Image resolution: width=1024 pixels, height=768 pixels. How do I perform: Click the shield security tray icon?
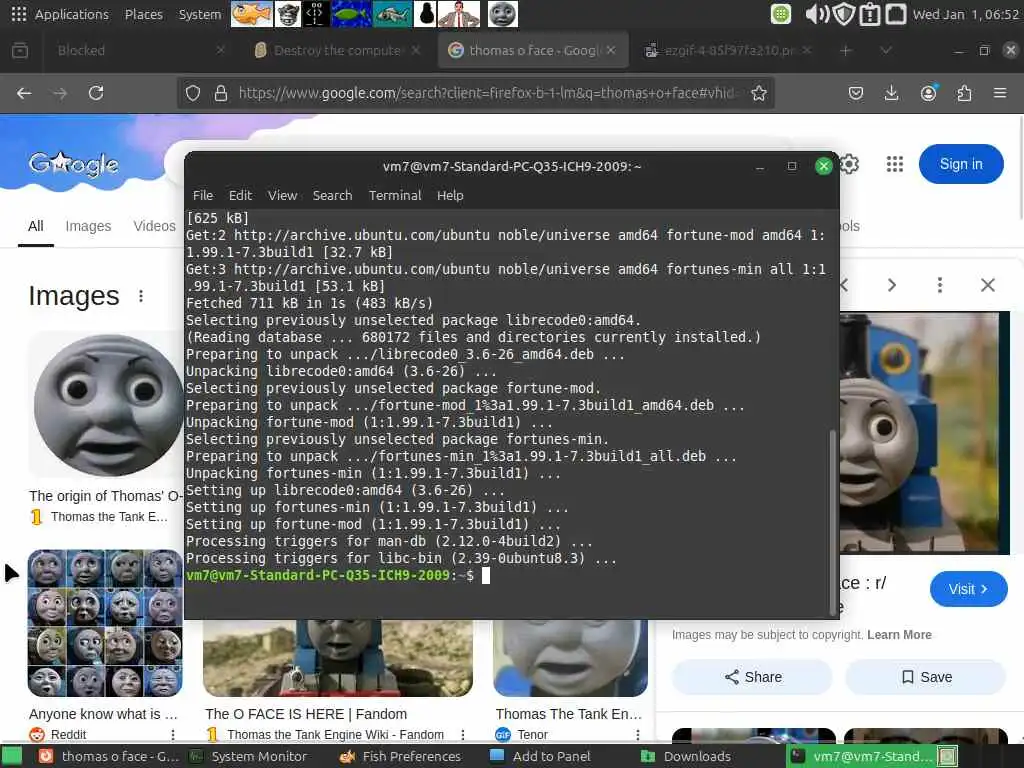tap(844, 14)
